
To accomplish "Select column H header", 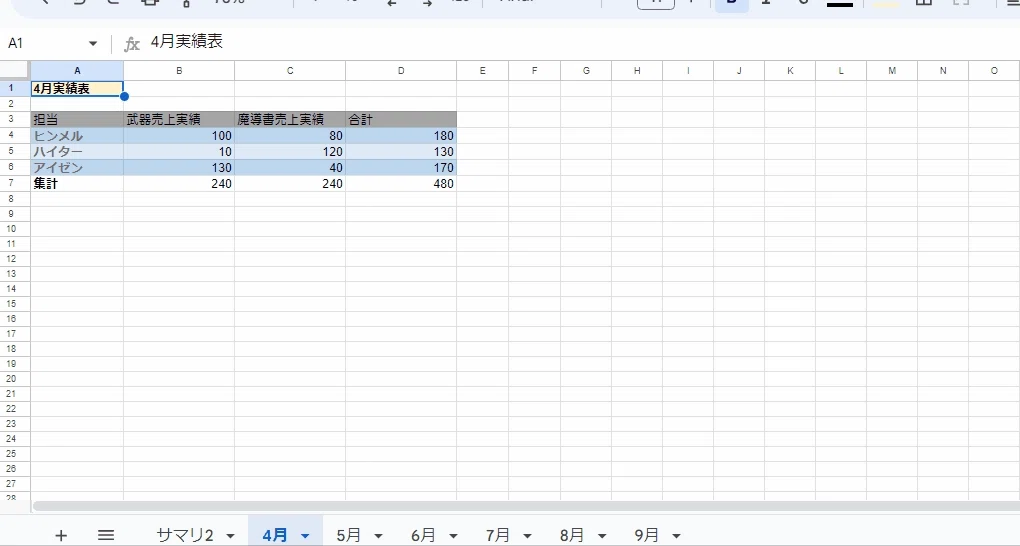I will coord(637,70).
